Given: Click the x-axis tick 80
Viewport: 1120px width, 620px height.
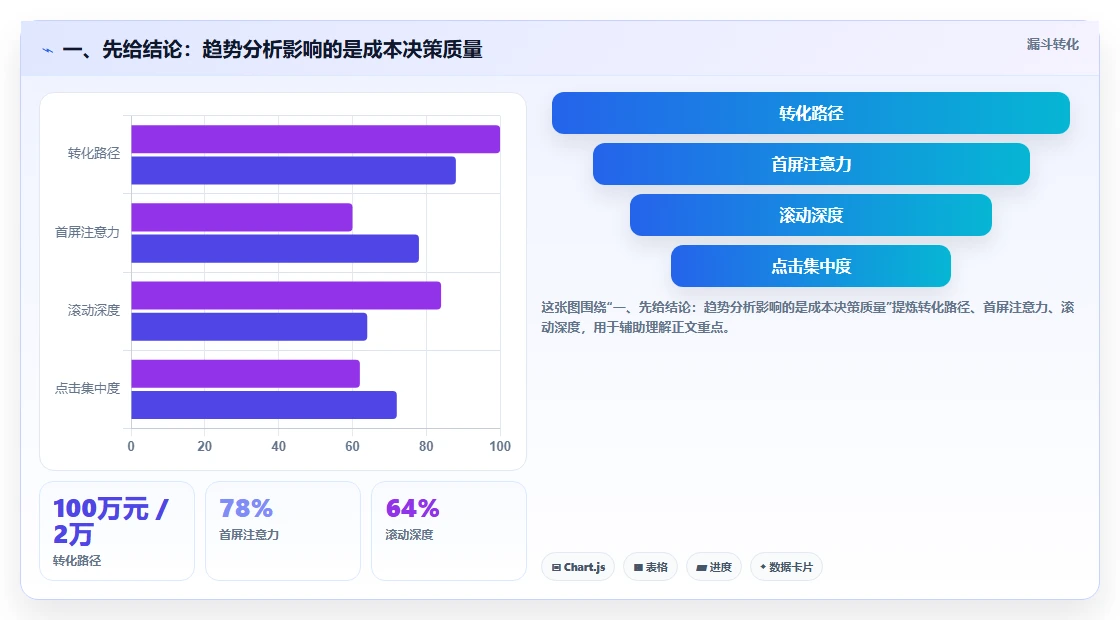Looking at the screenshot, I should [426, 446].
